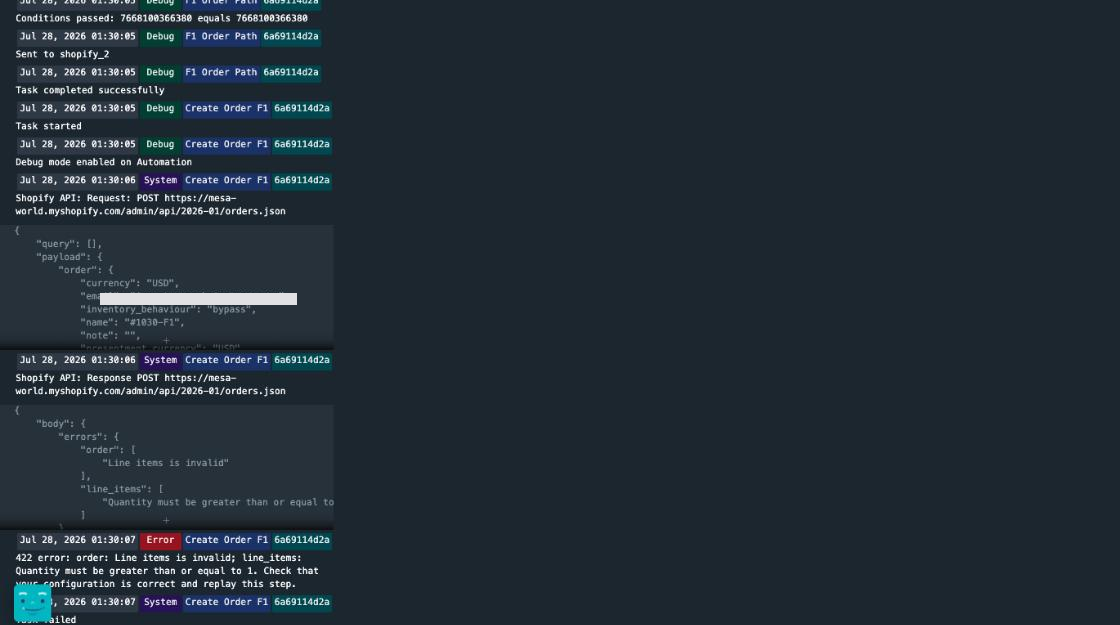This screenshot has width=1120, height=625.
Task: Click Create Order F1 tag above 'Task started'
Action: (226, 109)
